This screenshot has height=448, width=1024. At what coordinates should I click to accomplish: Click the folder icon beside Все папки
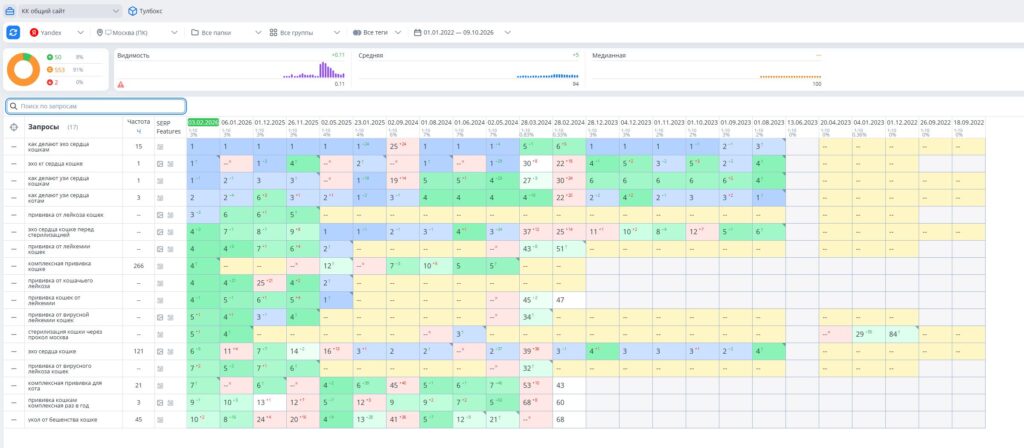point(195,32)
